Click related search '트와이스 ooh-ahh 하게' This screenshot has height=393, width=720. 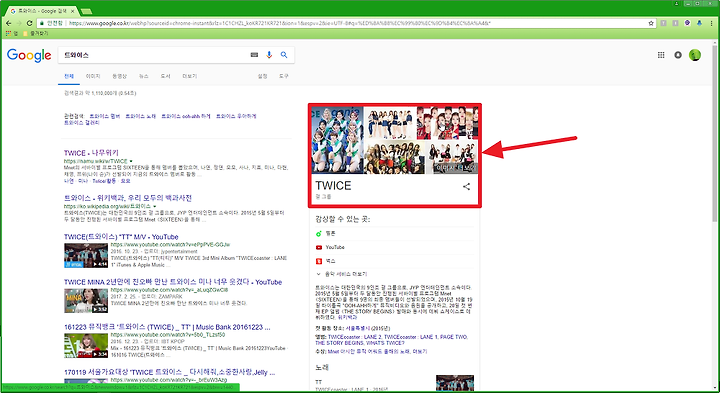click(x=186, y=116)
